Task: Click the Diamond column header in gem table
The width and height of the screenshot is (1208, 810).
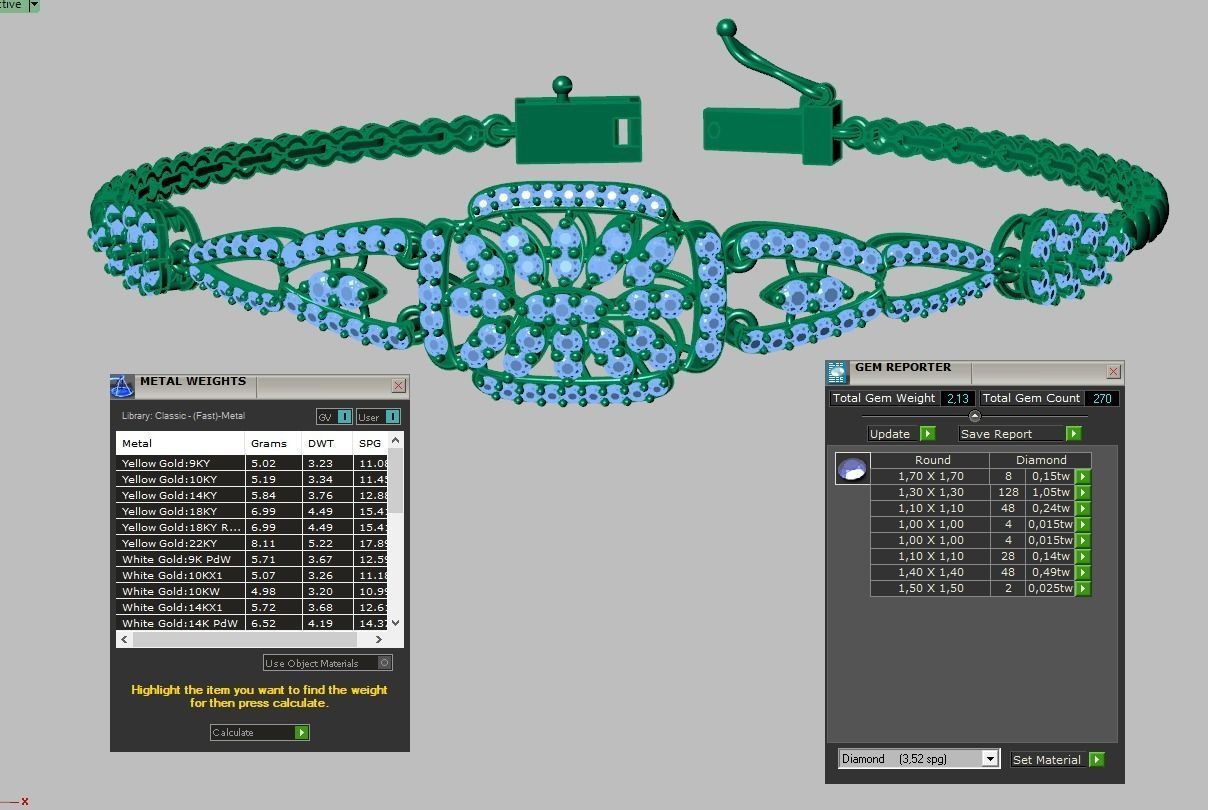Action: click(1041, 460)
